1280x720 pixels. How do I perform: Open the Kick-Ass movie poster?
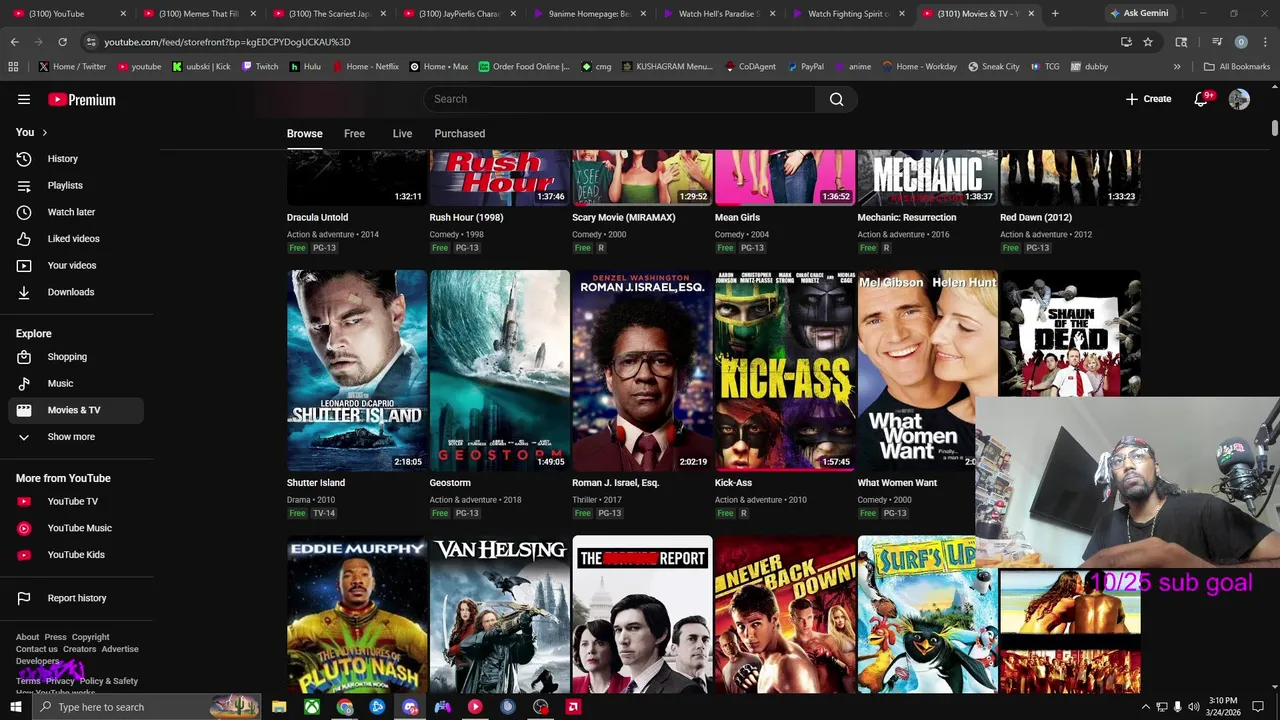(785, 370)
